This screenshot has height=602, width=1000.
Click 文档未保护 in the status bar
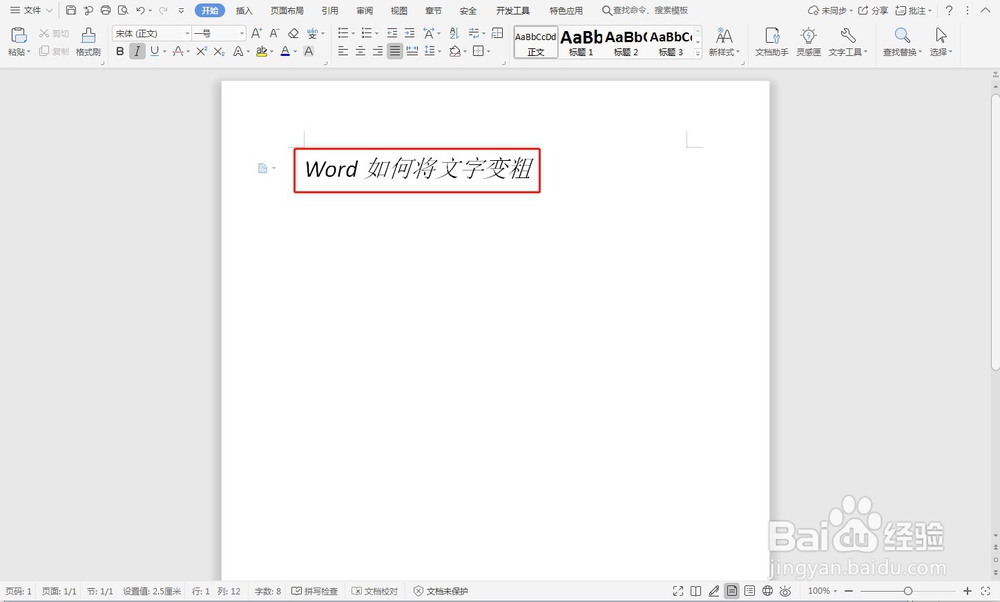coord(441,591)
